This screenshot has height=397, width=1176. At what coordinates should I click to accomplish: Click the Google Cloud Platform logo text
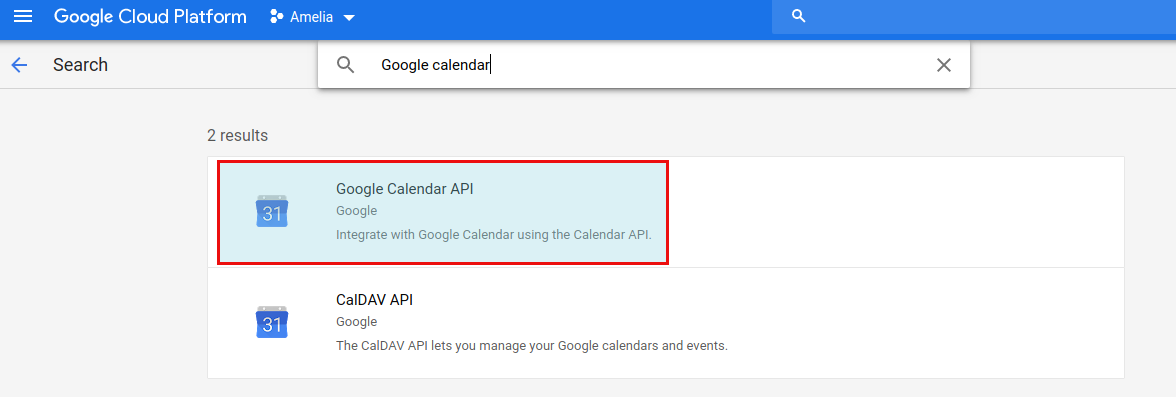tap(150, 17)
